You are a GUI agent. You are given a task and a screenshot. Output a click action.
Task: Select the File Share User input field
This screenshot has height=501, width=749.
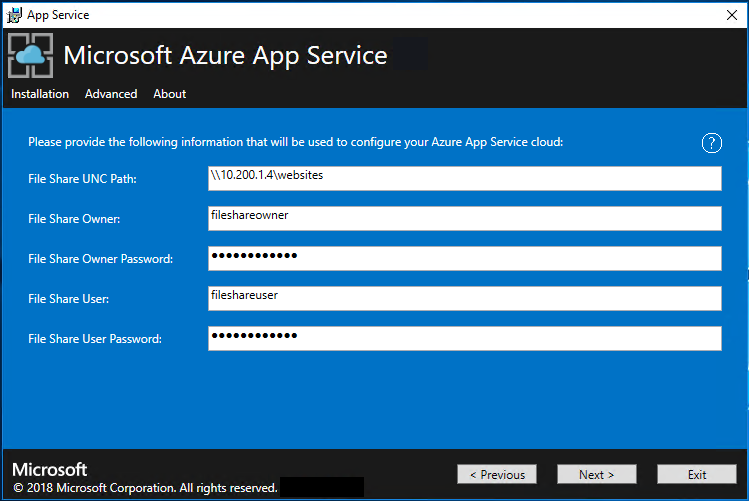click(465, 298)
